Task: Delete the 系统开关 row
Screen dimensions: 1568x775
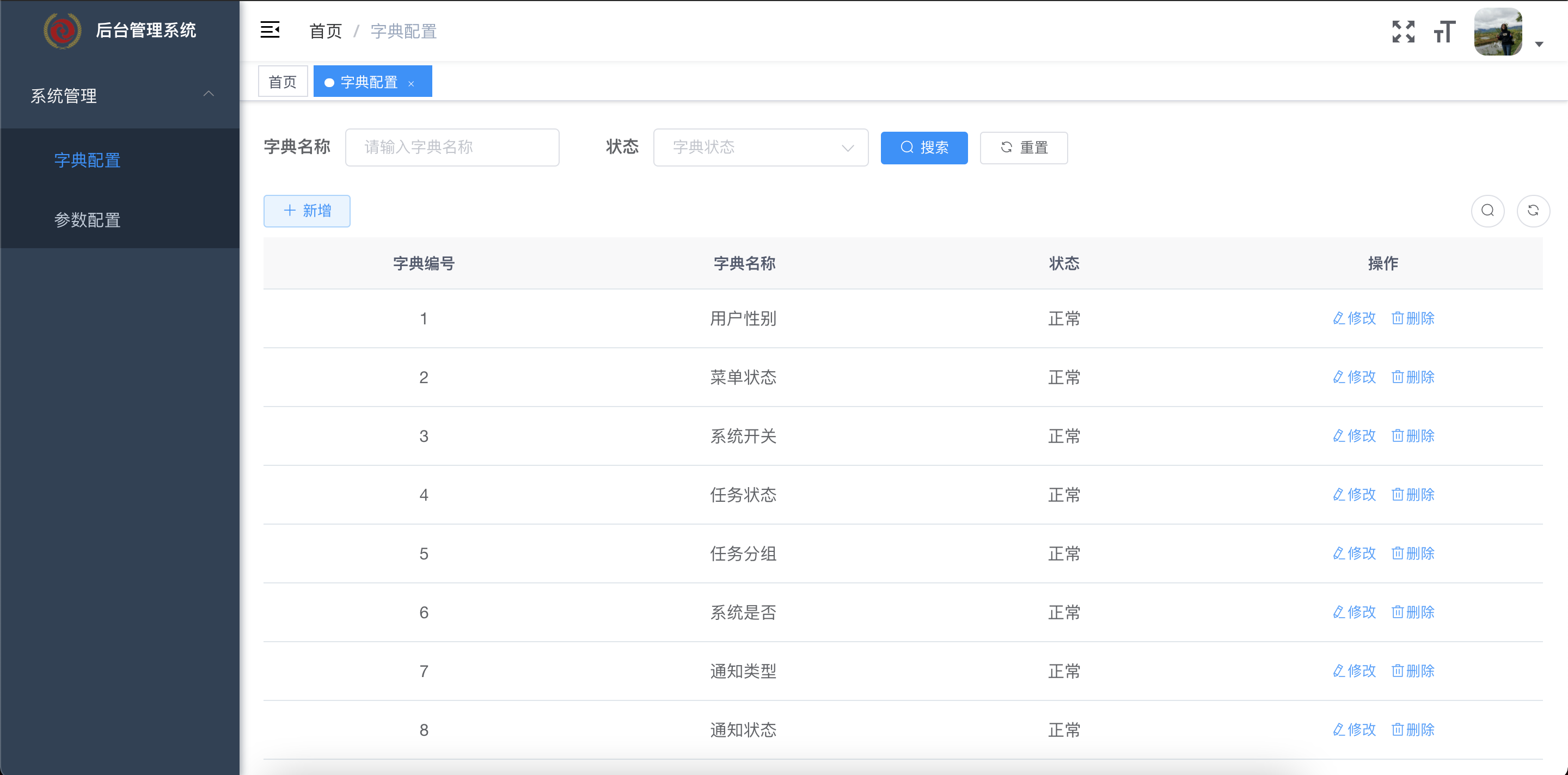Action: click(x=1413, y=435)
